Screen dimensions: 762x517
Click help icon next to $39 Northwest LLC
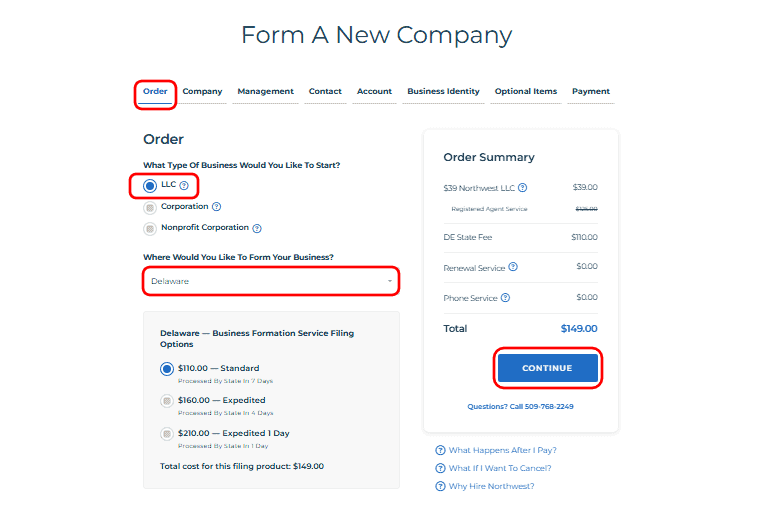(x=523, y=187)
